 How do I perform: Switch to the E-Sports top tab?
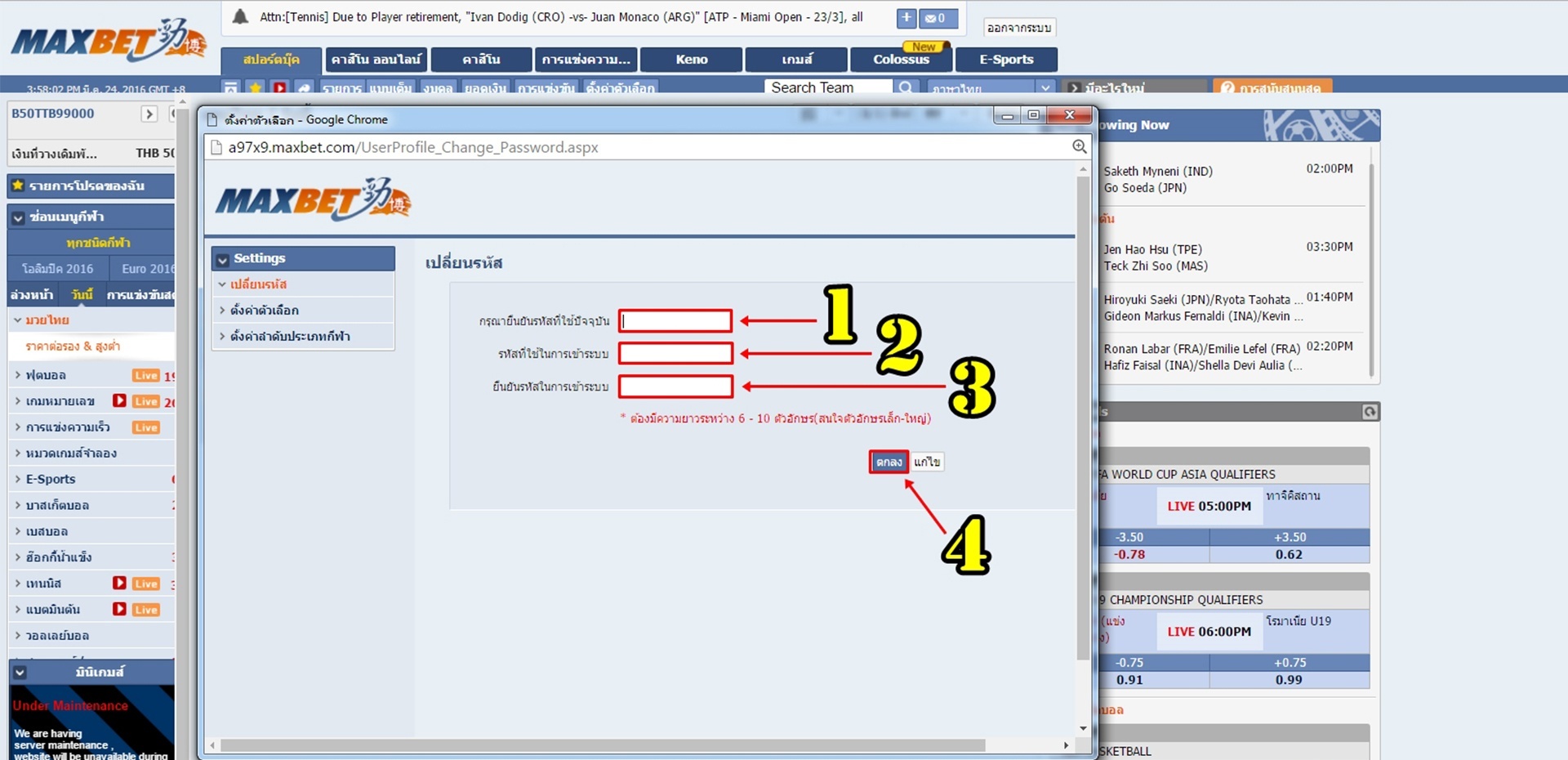pos(1006,60)
